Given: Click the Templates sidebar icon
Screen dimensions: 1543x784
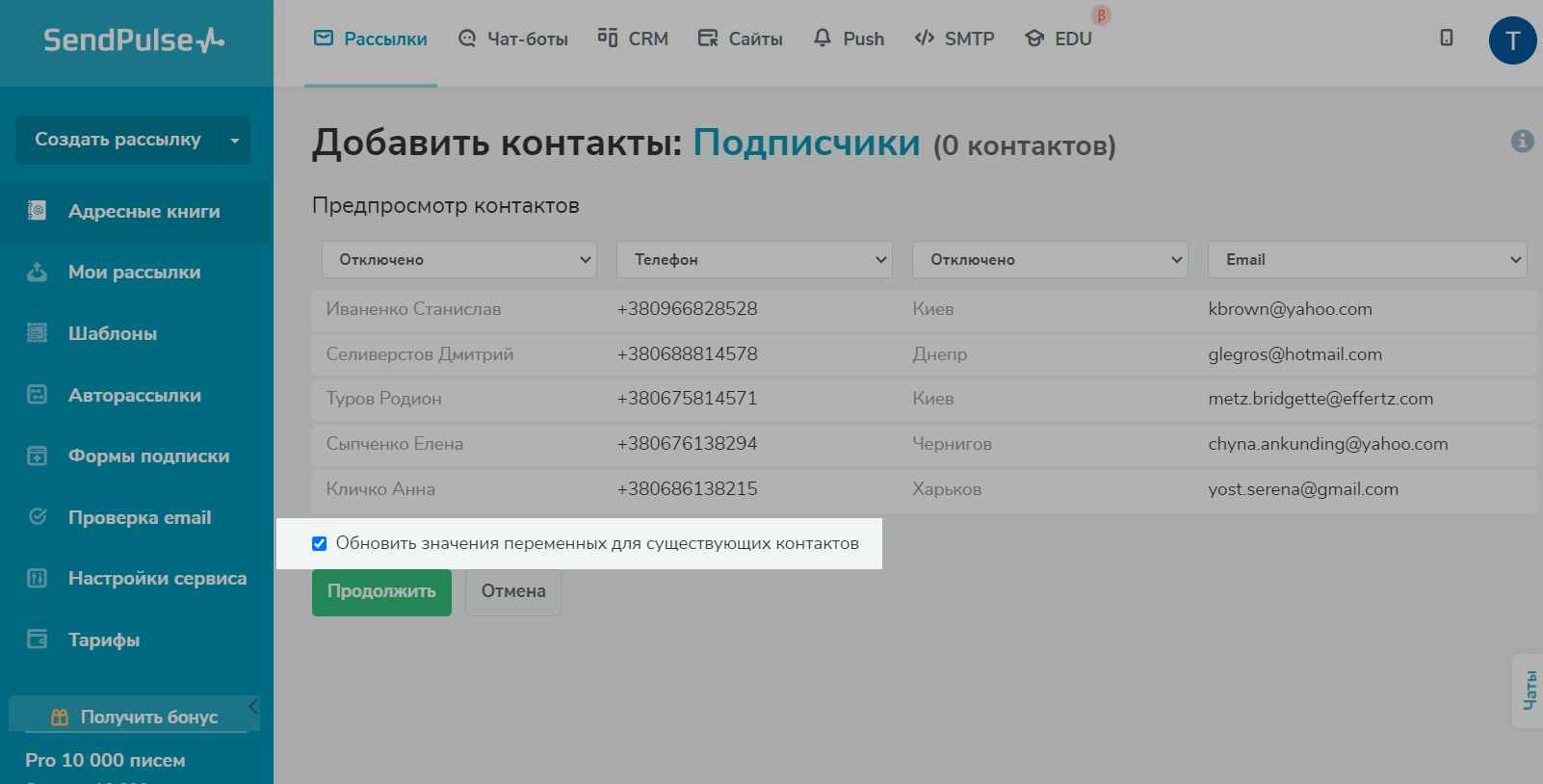Looking at the screenshot, I should coord(37,333).
